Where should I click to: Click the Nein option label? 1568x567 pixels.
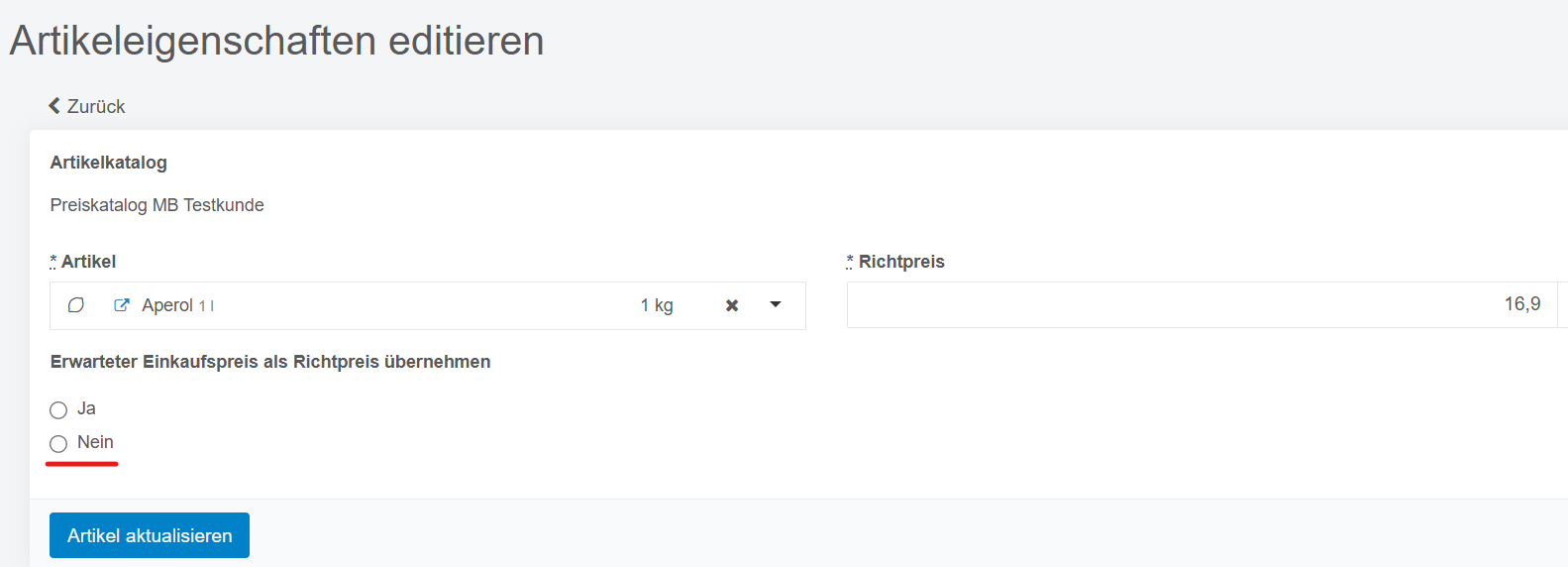[x=95, y=442]
